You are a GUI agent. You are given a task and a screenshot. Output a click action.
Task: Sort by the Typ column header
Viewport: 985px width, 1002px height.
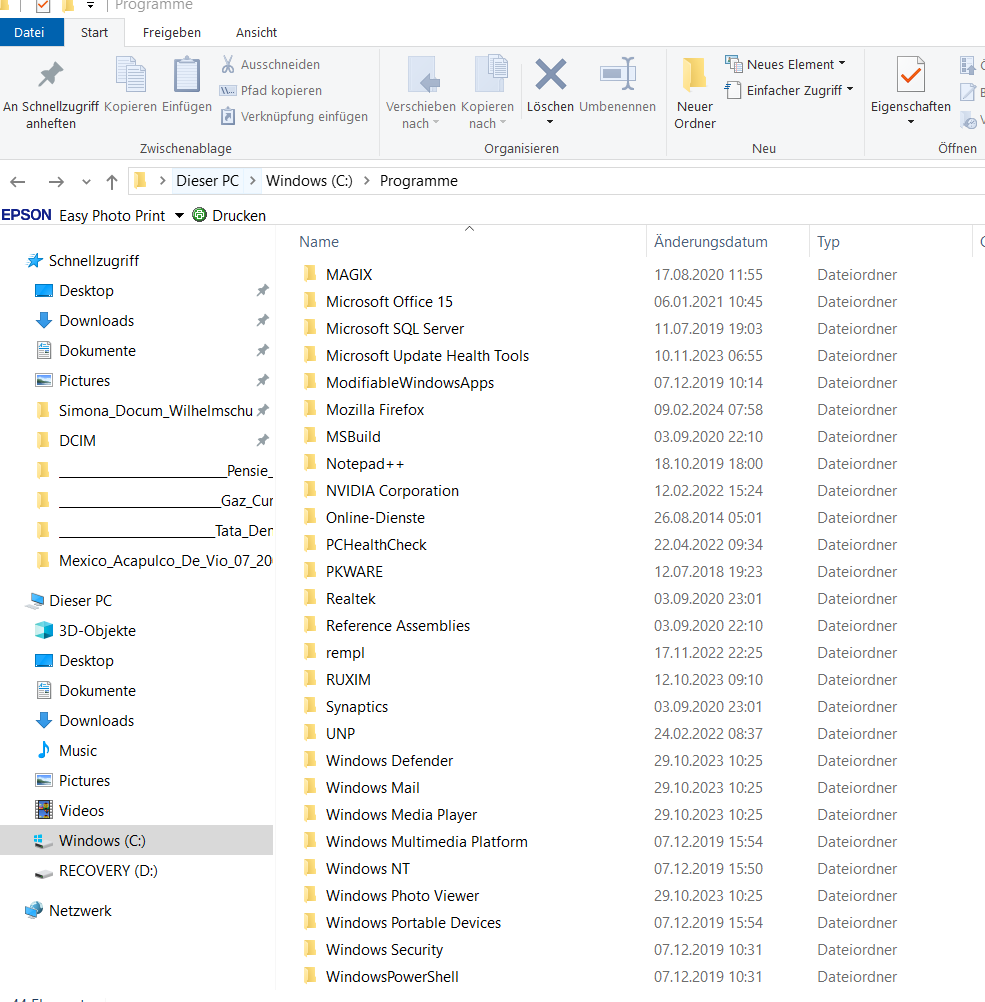[828, 242]
